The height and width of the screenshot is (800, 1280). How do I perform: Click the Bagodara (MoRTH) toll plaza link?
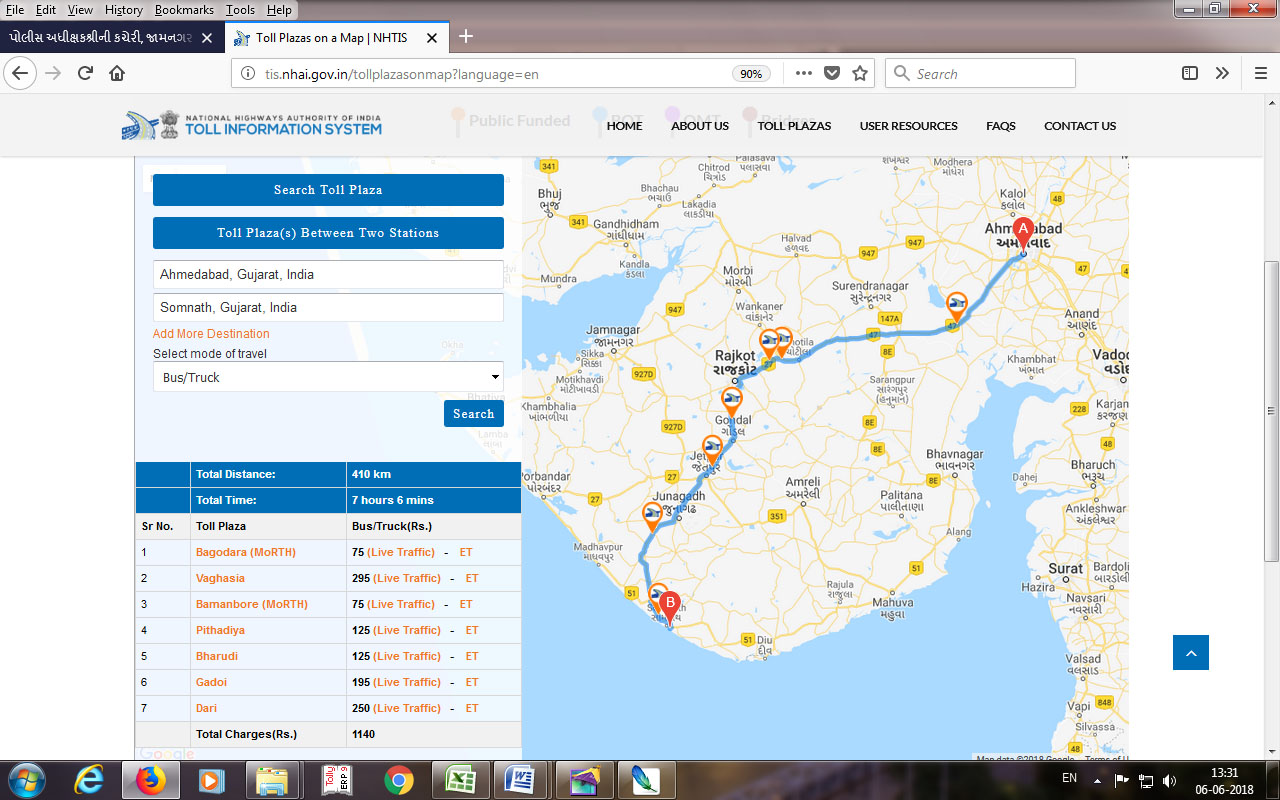click(x=245, y=552)
